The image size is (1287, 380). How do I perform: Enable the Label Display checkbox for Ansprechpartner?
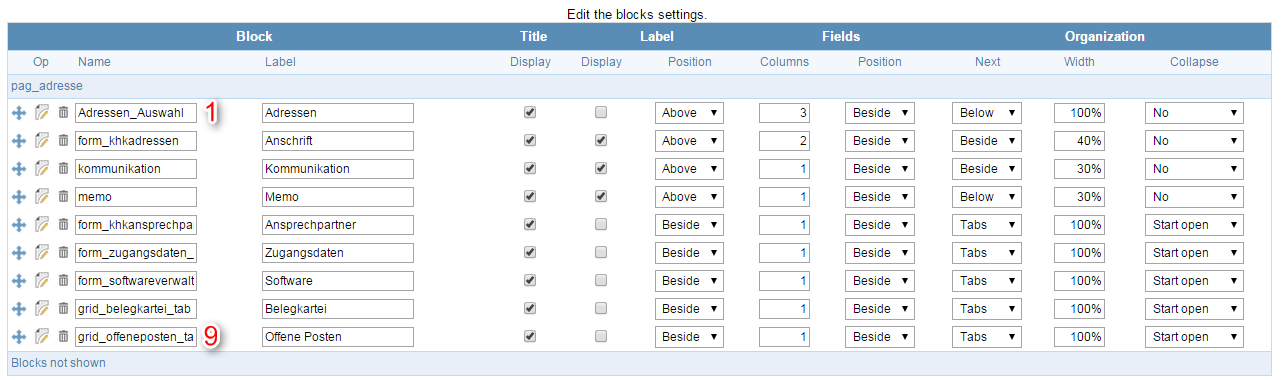click(x=601, y=225)
